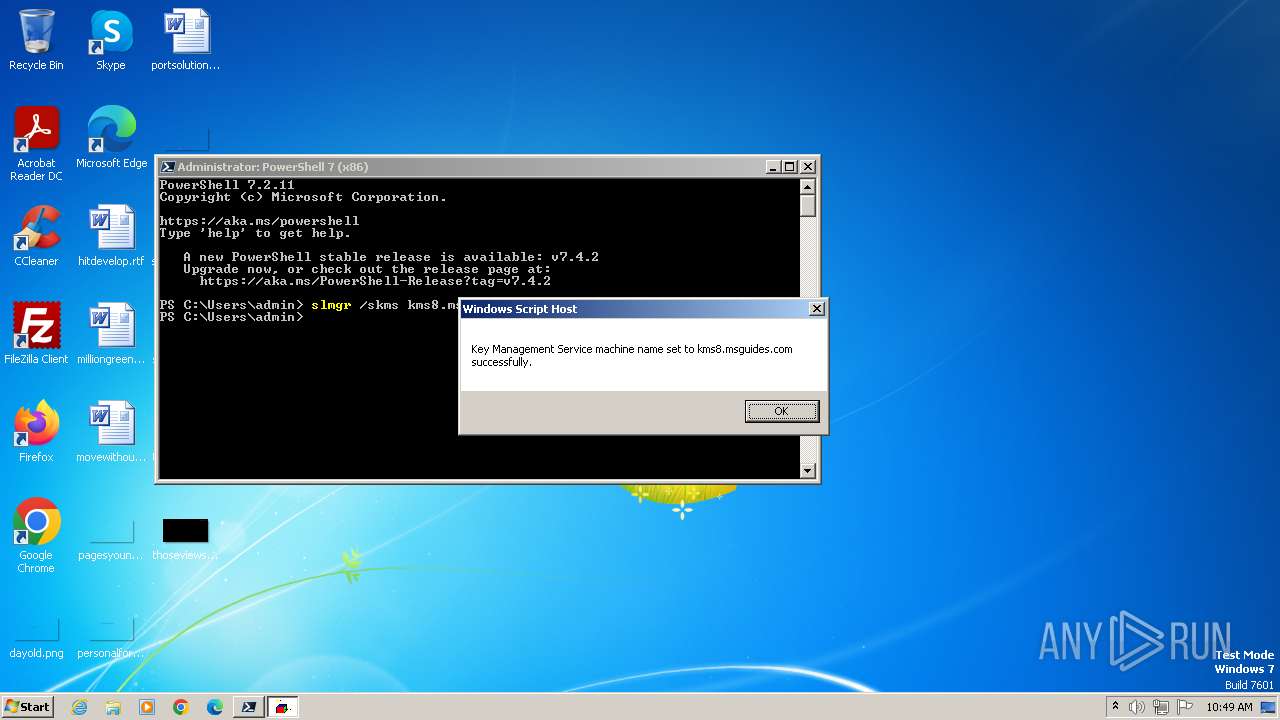Image resolution: width=1280 pixels, height=720 pixels.
Task: Click the slmgr command text
Action: pyautogui.click(x=331, y=305)
